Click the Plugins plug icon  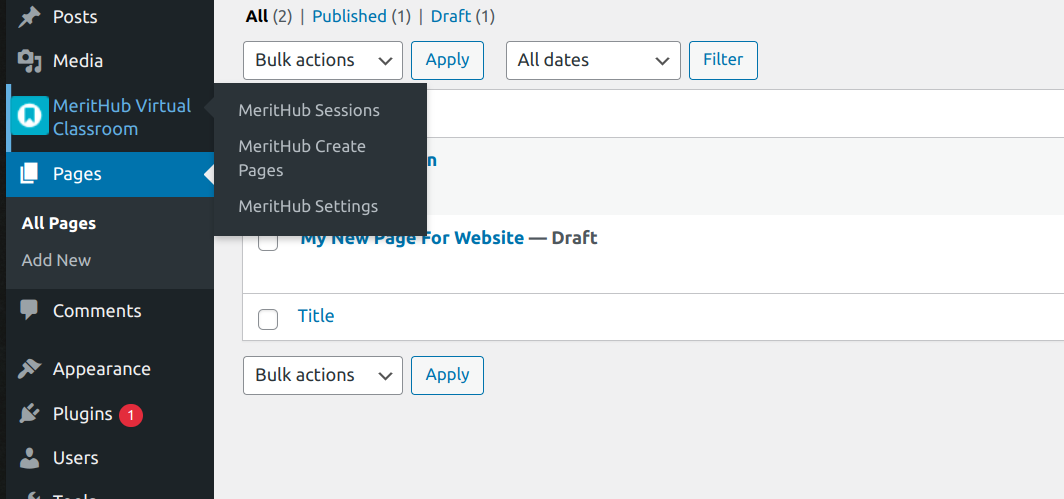click(29, 413)
